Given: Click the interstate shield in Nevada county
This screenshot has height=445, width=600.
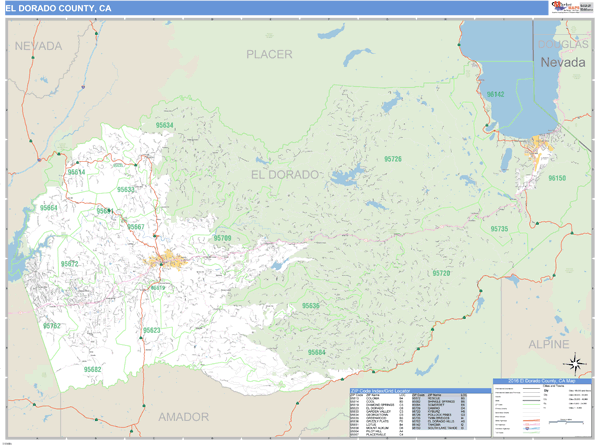Looking at the screenshot, I should click(x=83, y=87).
